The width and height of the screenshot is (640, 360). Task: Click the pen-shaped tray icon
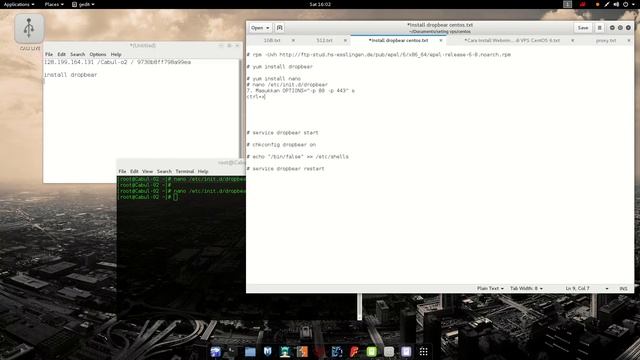[x=607, y=4]
